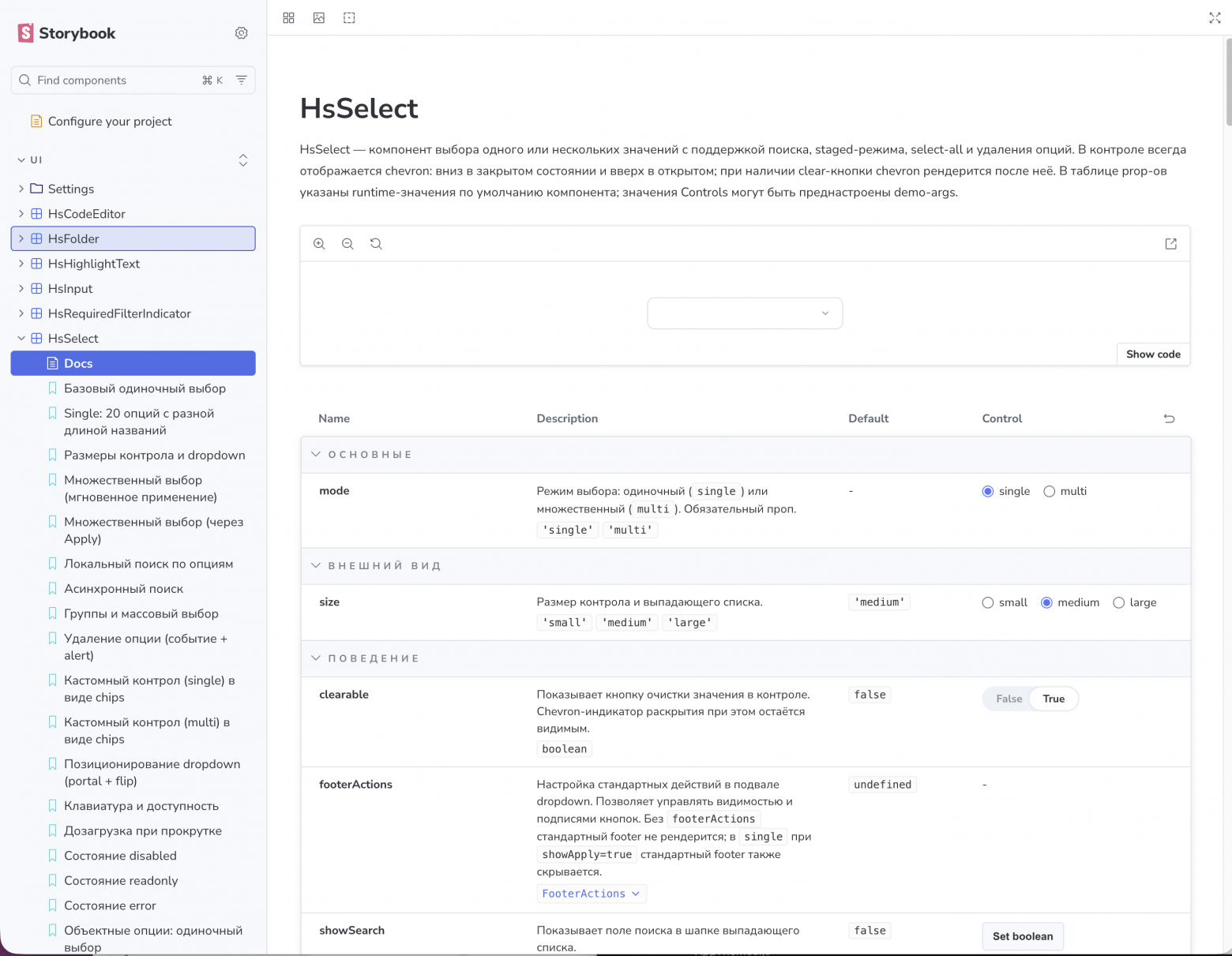Screen dimensions: 1232x956
Task: Open the Docs page of HsSelect
Action: (133, 363)
